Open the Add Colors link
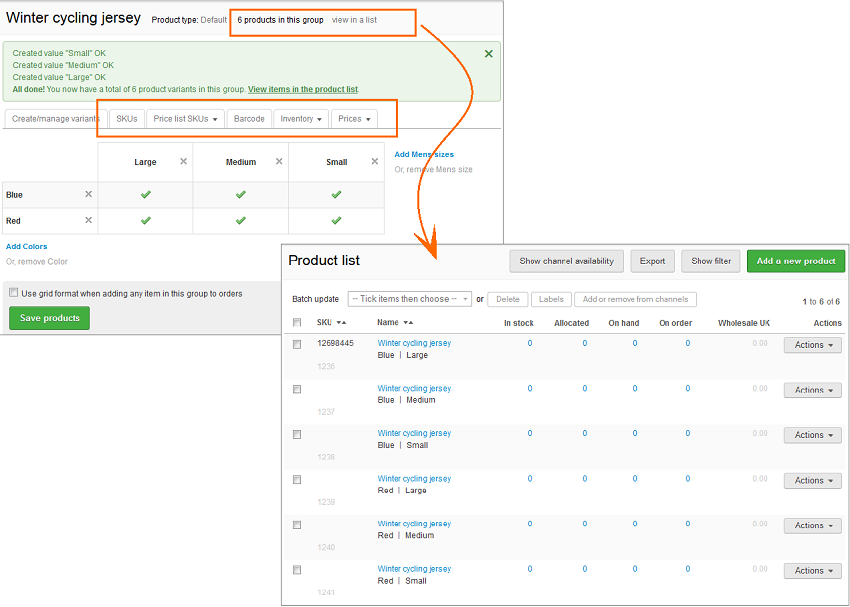 27,246
